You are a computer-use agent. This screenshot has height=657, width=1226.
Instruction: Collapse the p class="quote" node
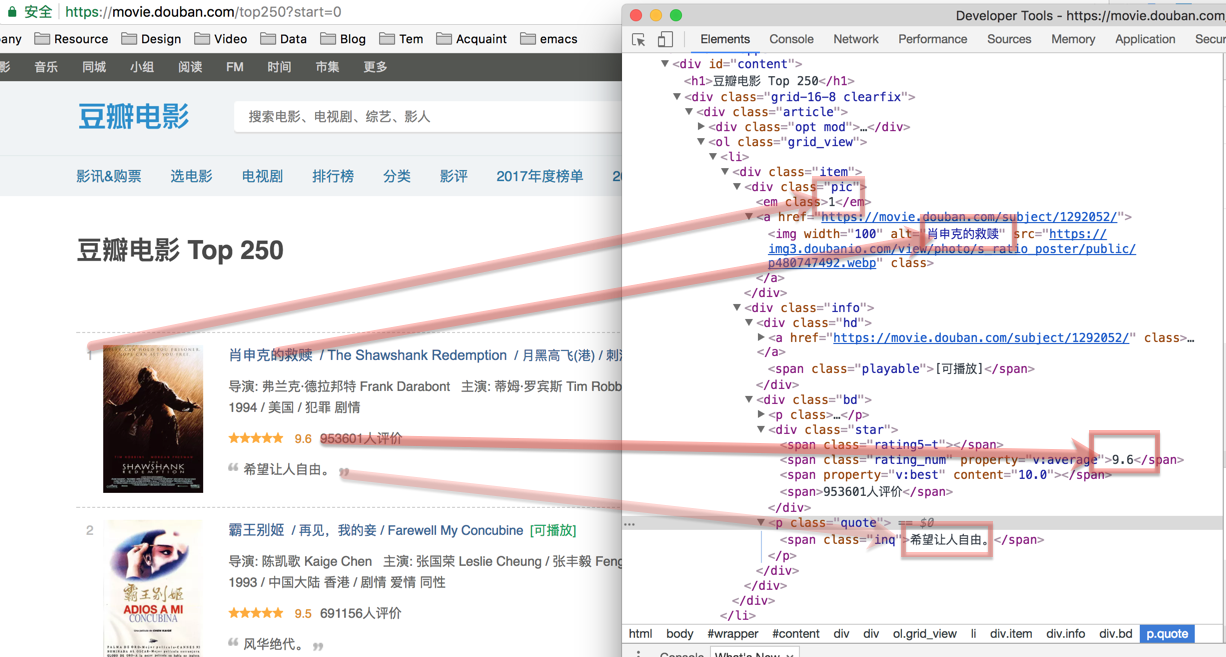761,523
